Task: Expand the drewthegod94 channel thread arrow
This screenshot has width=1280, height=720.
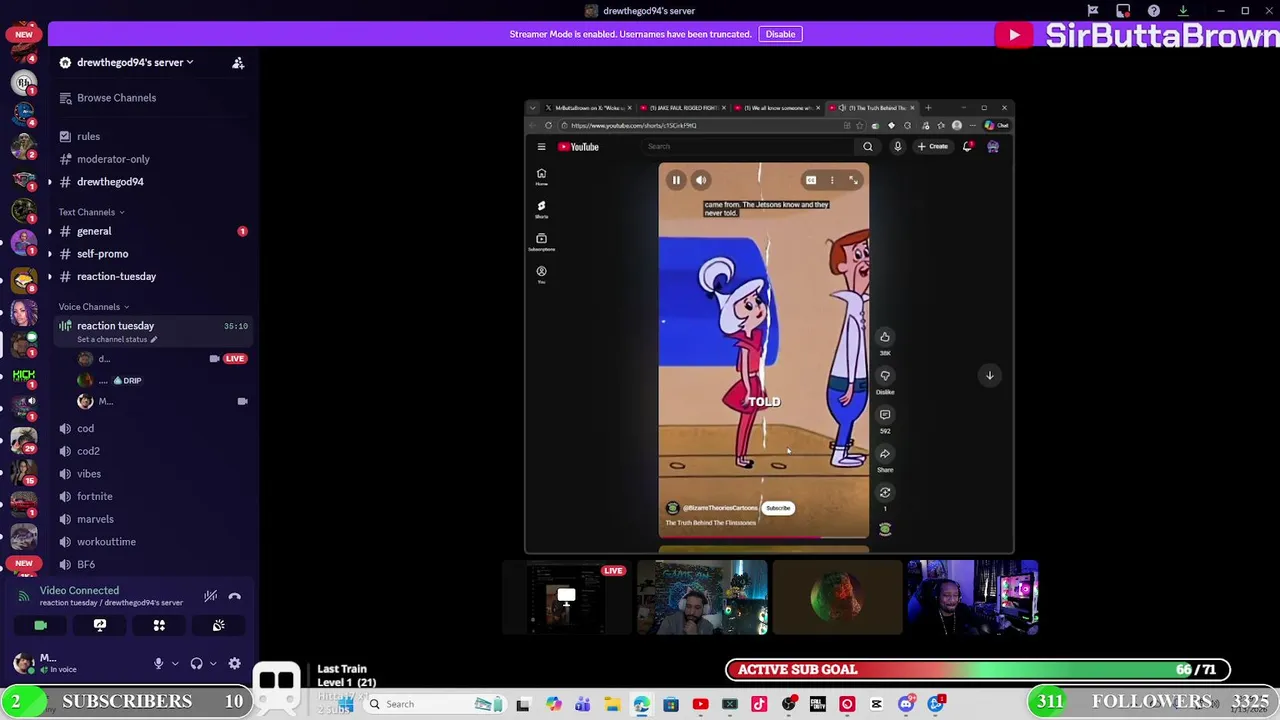Action: (49, 182)
